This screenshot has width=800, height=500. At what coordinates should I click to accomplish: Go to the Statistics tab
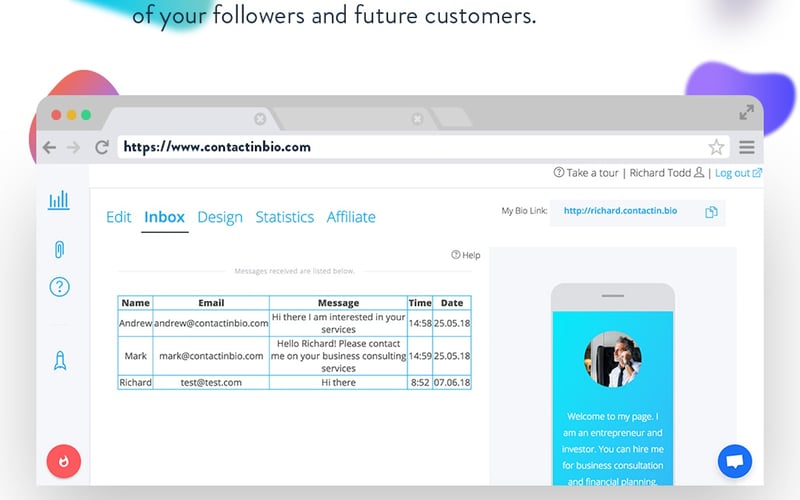[285, 217]
